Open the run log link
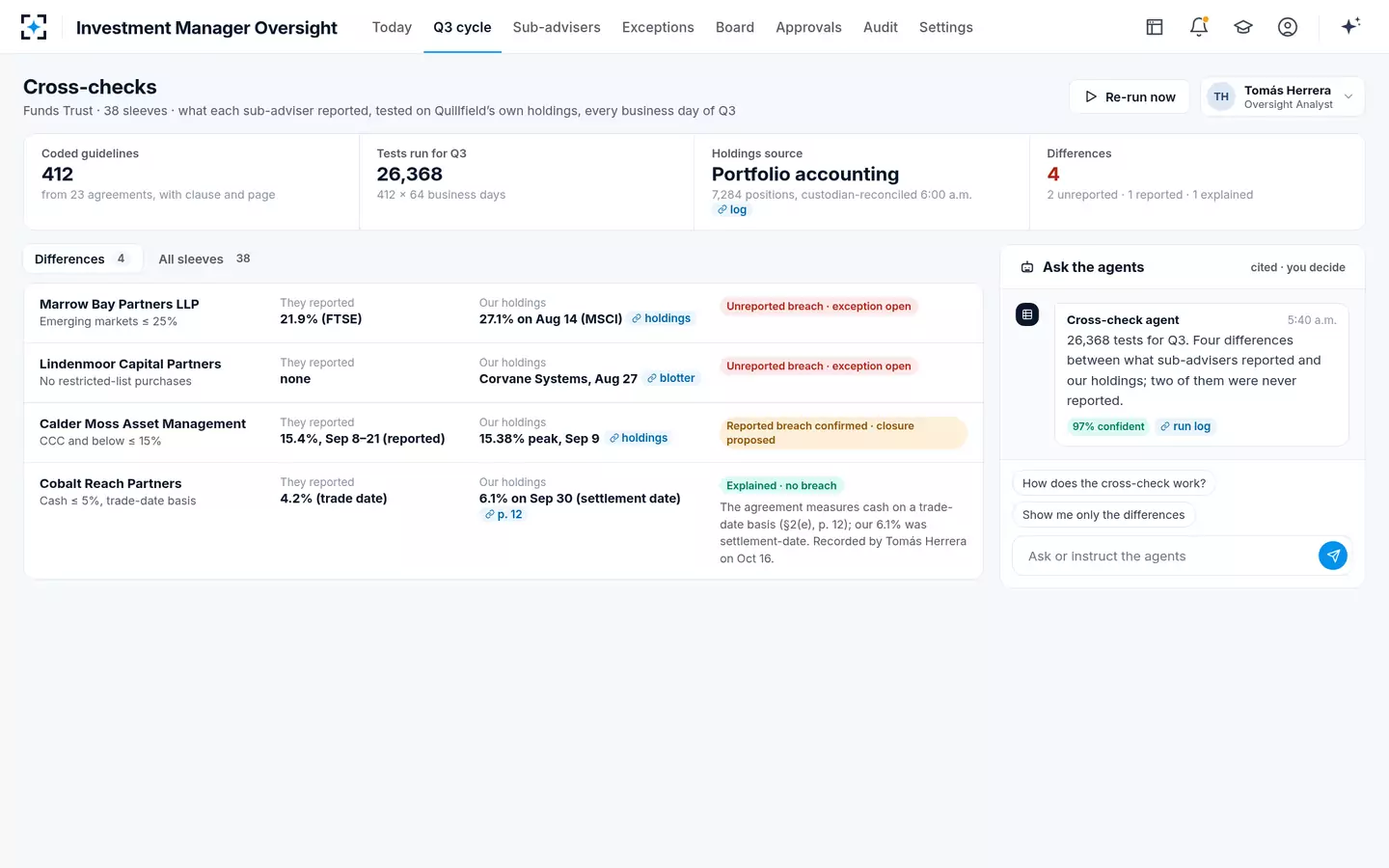 coord(1185,426)
